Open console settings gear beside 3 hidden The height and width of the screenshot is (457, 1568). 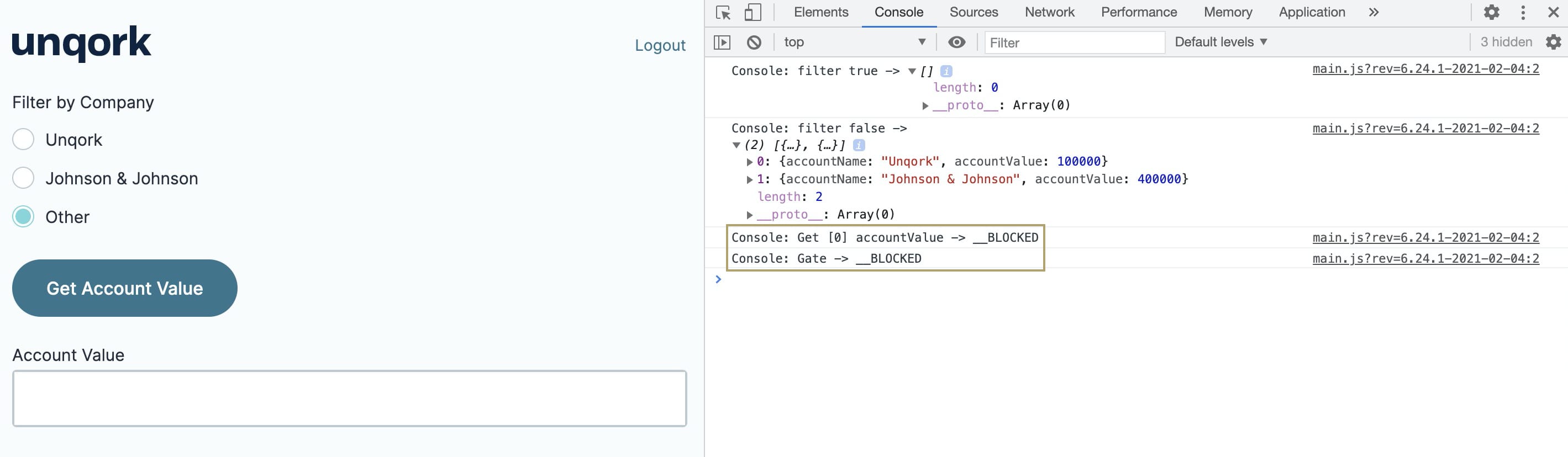tap(1554, 42)
